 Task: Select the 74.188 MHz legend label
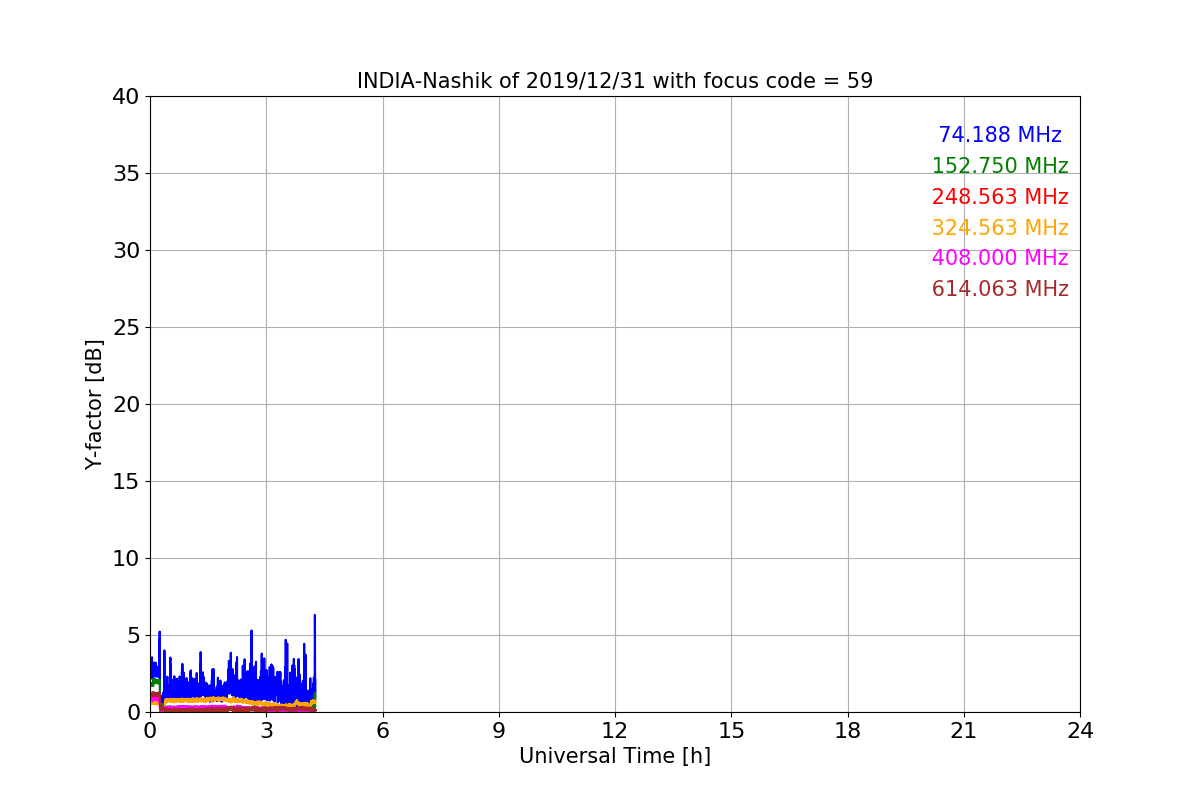click(x=1000, y=135)
